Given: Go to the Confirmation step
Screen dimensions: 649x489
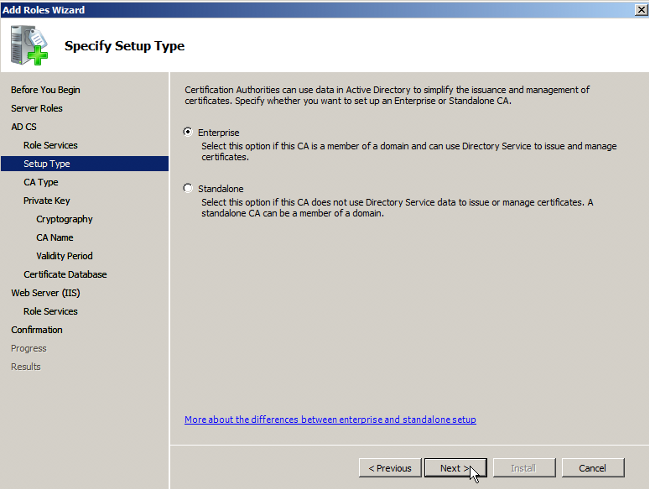Looking at the screenshot, I should tap(36, 330).
